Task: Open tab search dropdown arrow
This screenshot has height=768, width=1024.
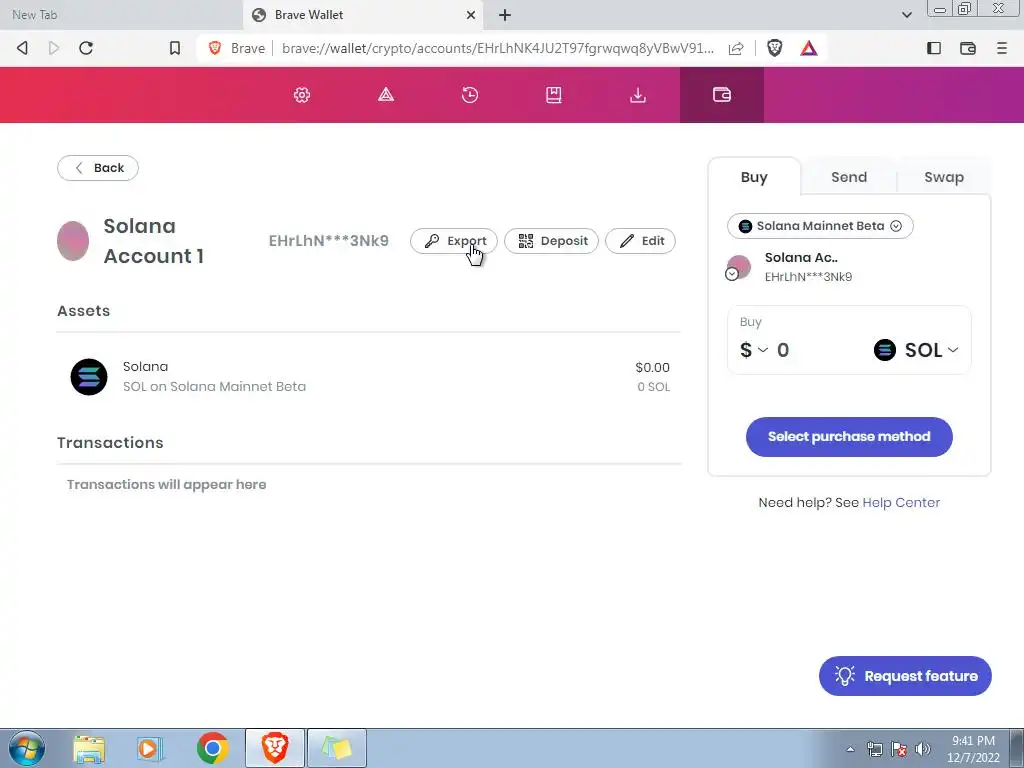Action: pyautogui.click(x=906, y=14)
